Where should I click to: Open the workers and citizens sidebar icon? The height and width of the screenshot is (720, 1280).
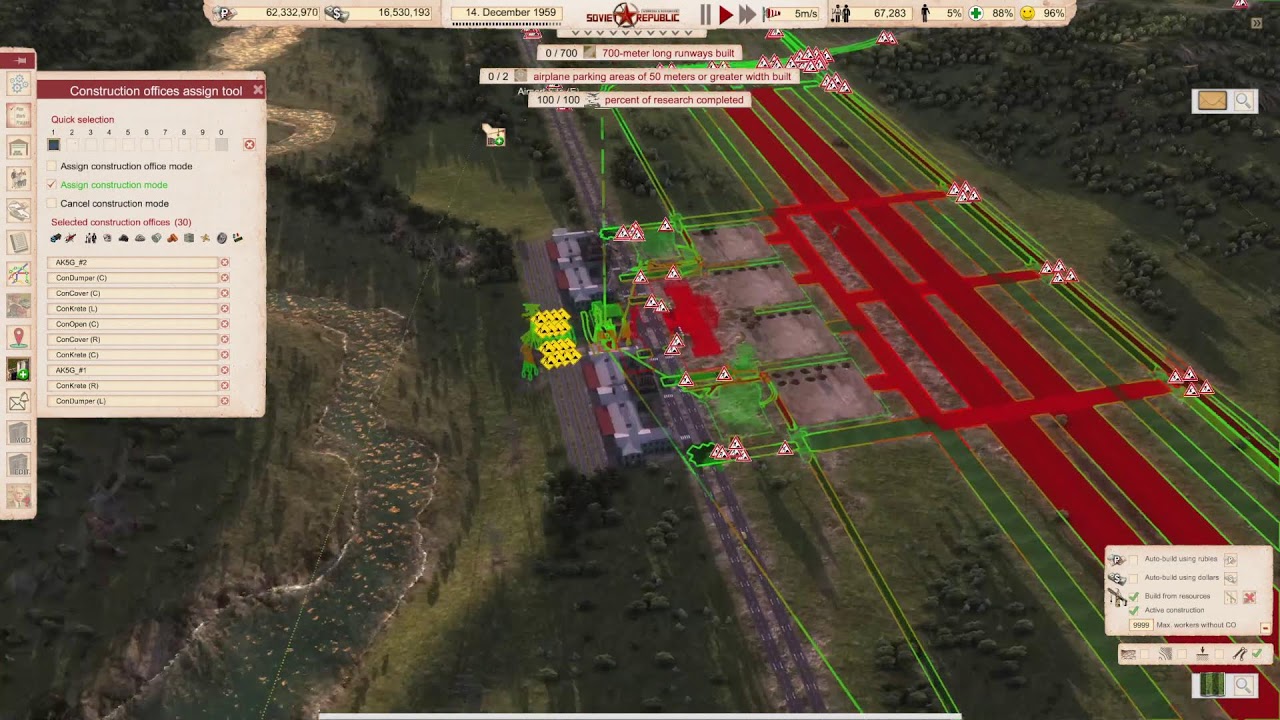[18, 179]
